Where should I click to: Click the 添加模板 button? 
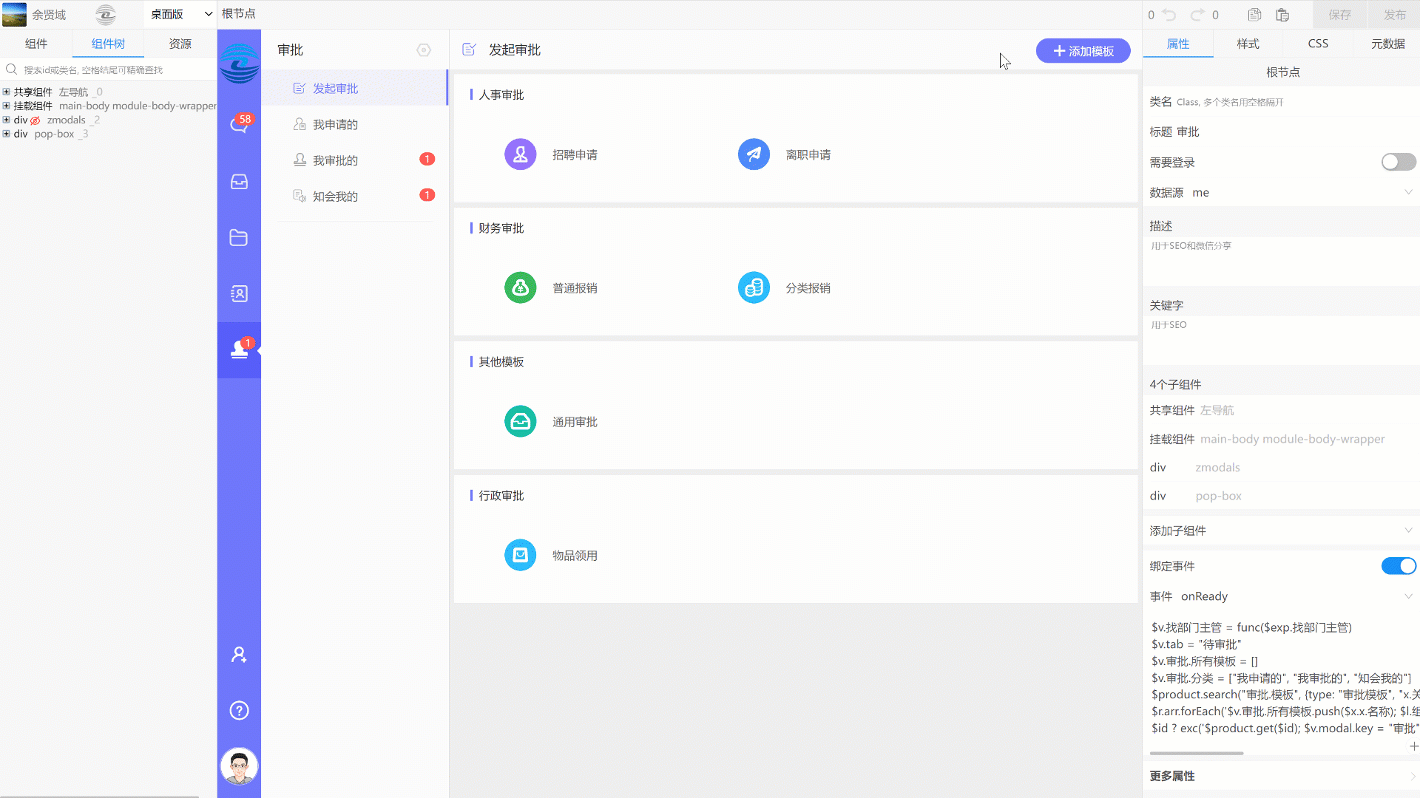pyautogui.click(x=1083, y=50)
